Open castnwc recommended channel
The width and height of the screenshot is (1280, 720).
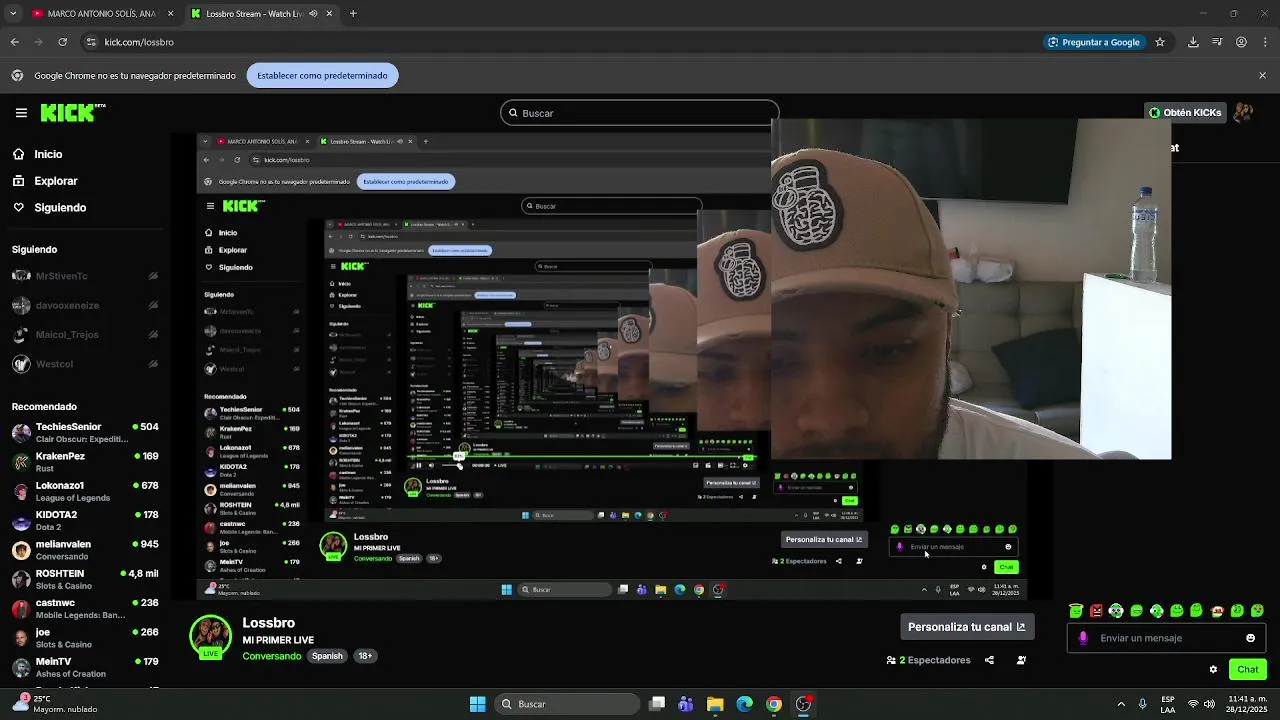[85, 609]
